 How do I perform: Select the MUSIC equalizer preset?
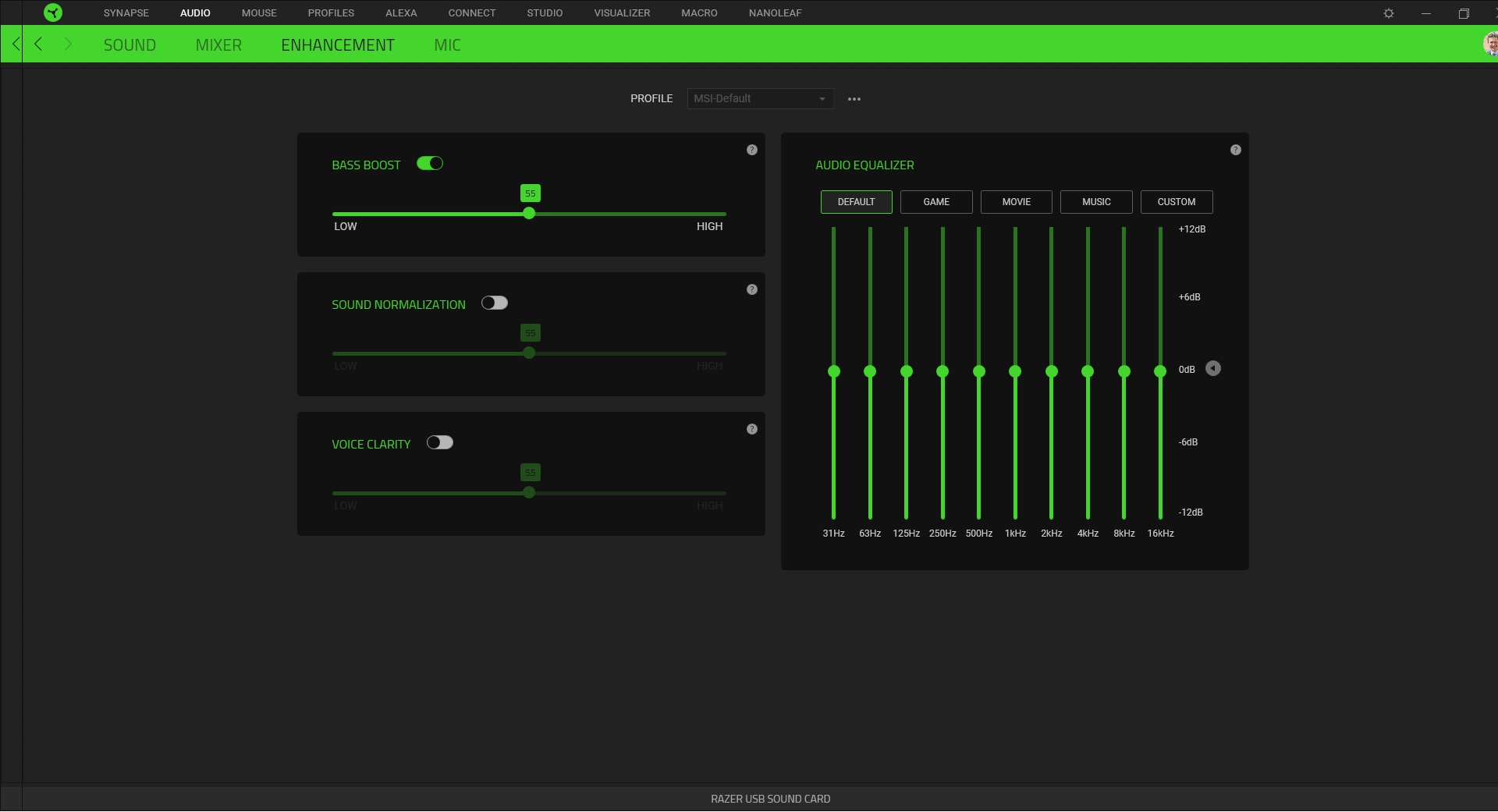[1096, 202]
